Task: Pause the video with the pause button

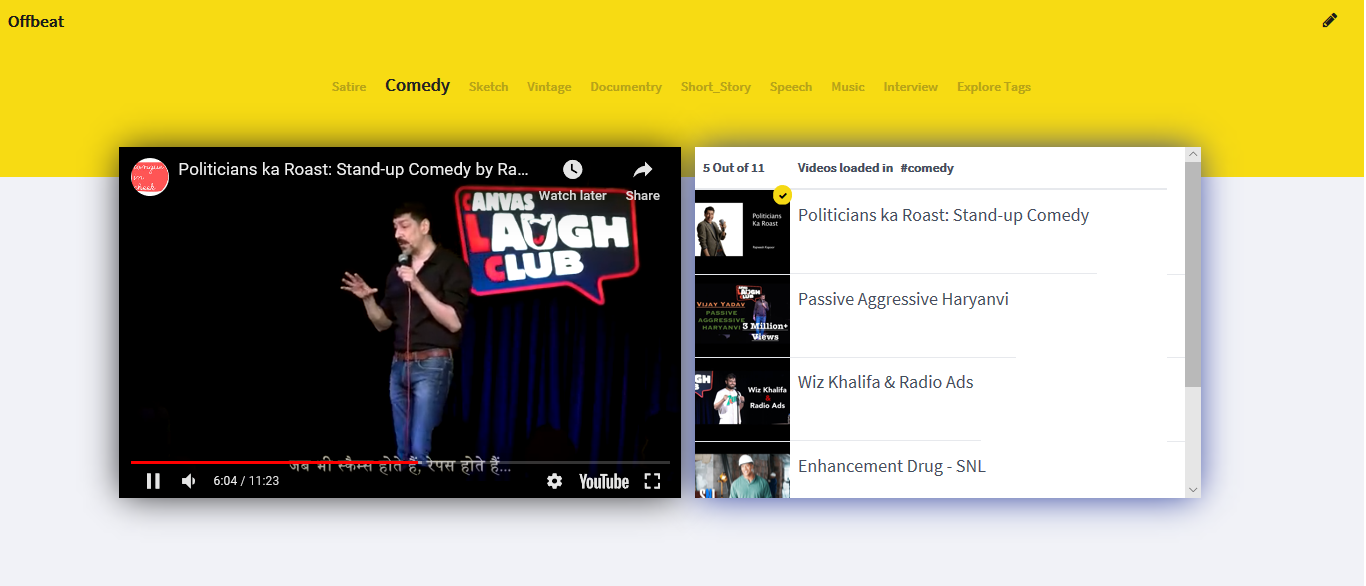Action: (x=153, y=481)
